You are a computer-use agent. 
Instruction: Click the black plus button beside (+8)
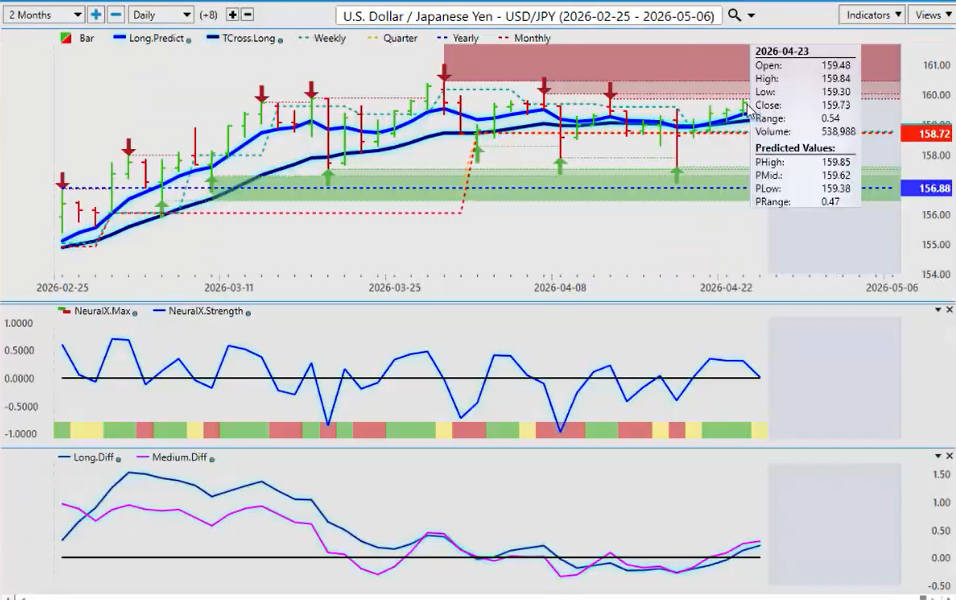pyautogui.click(x=233, y=15)
